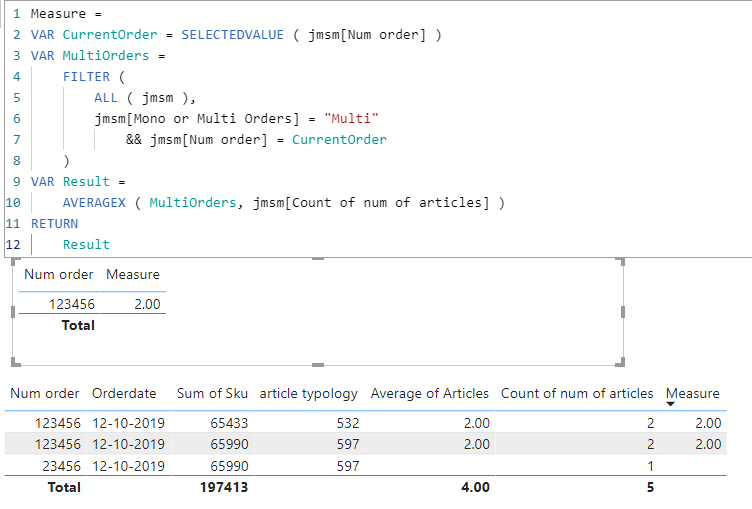Click Total row label in top visual
This screenshot has height=509, width=752.
click(78, 325)
